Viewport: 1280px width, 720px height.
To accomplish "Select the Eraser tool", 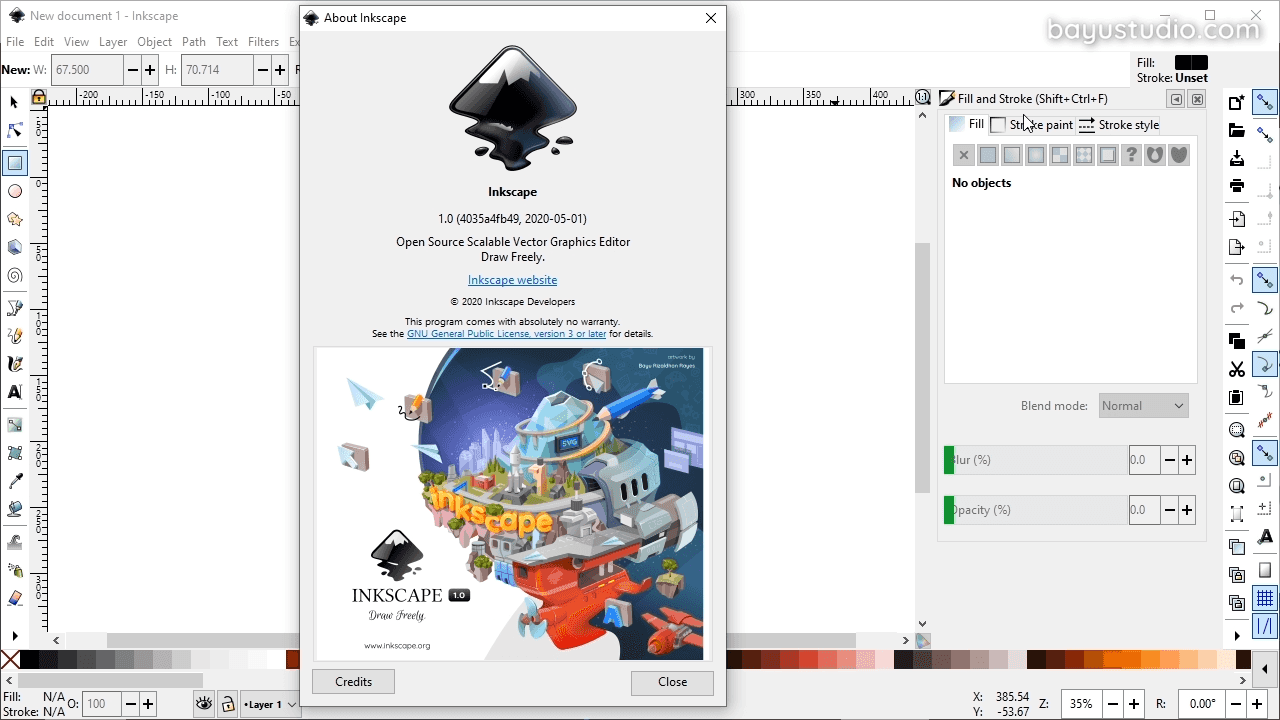I will (x=14, y=598).
